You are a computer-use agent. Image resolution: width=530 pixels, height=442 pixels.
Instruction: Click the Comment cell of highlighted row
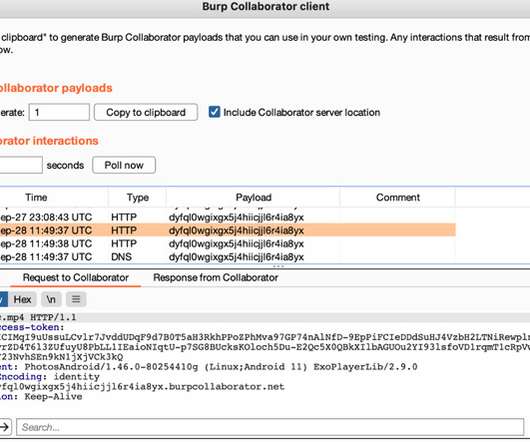pos(398,230)
